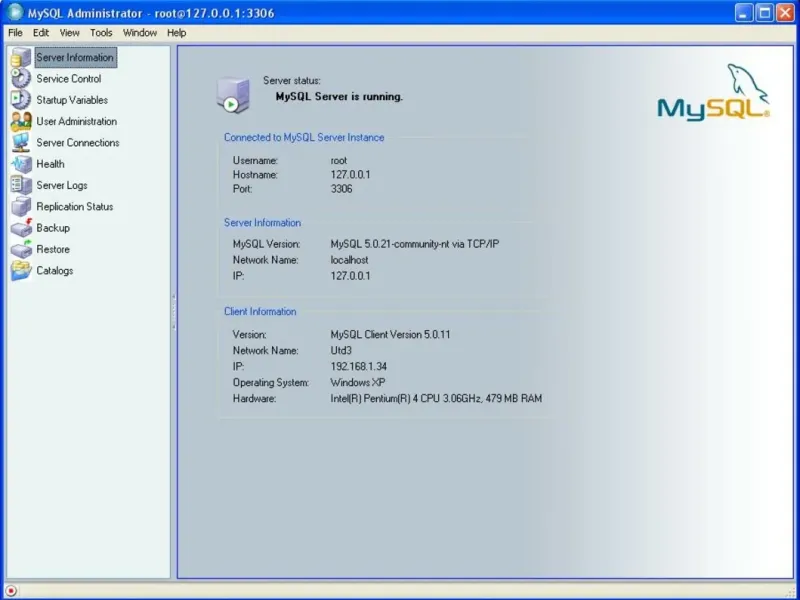Image resolution: width=800 pixels, height=600 pixels.
Task: Click the Catalogs folder icon
Action: (x=21, y=271)
